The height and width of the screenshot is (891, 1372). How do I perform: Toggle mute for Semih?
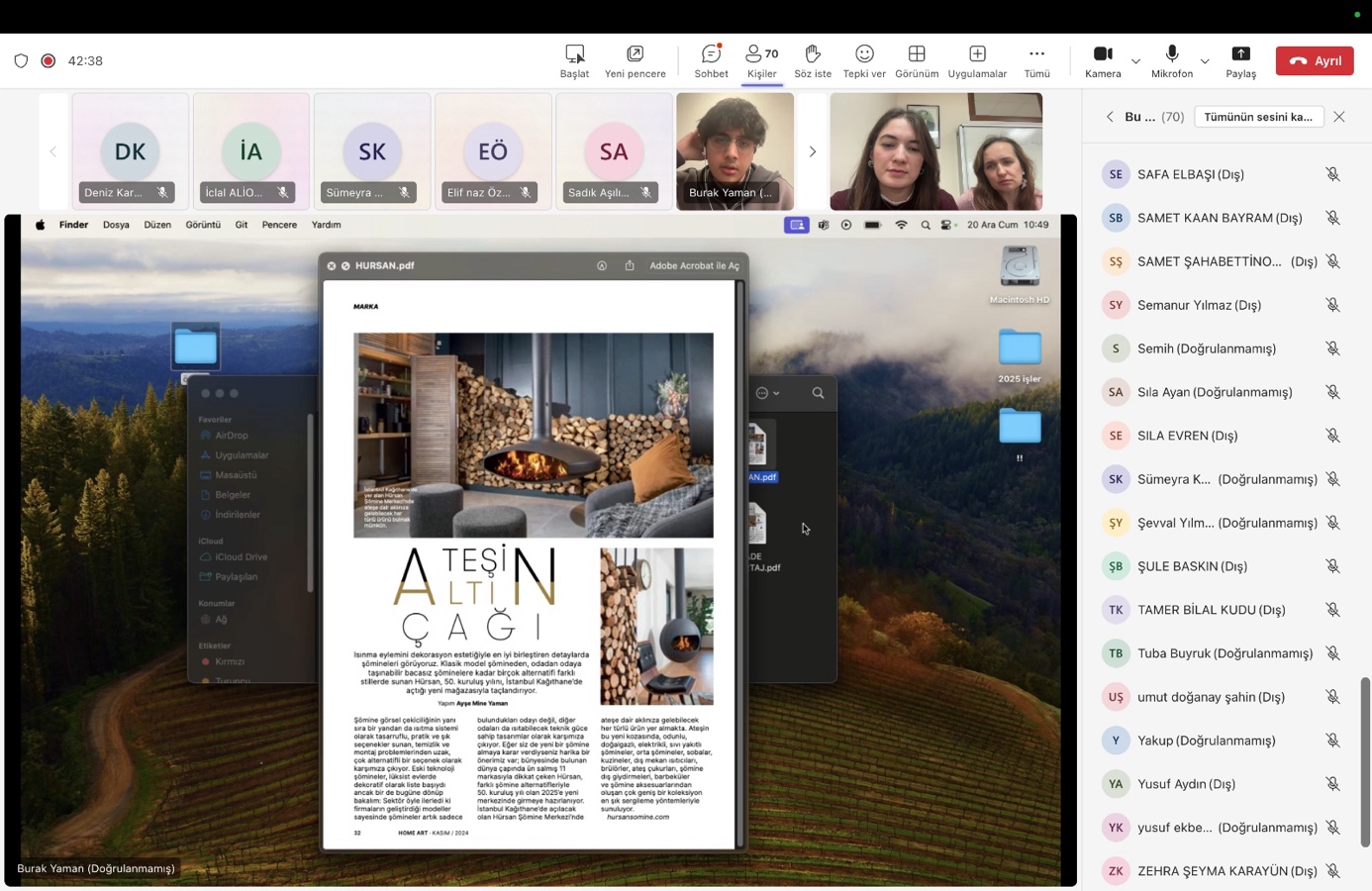(x=1333, y=348)
